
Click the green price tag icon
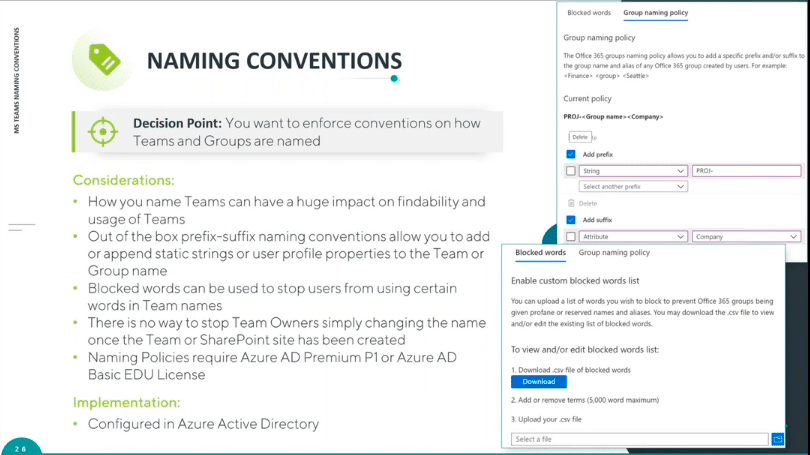pos(103,60)
